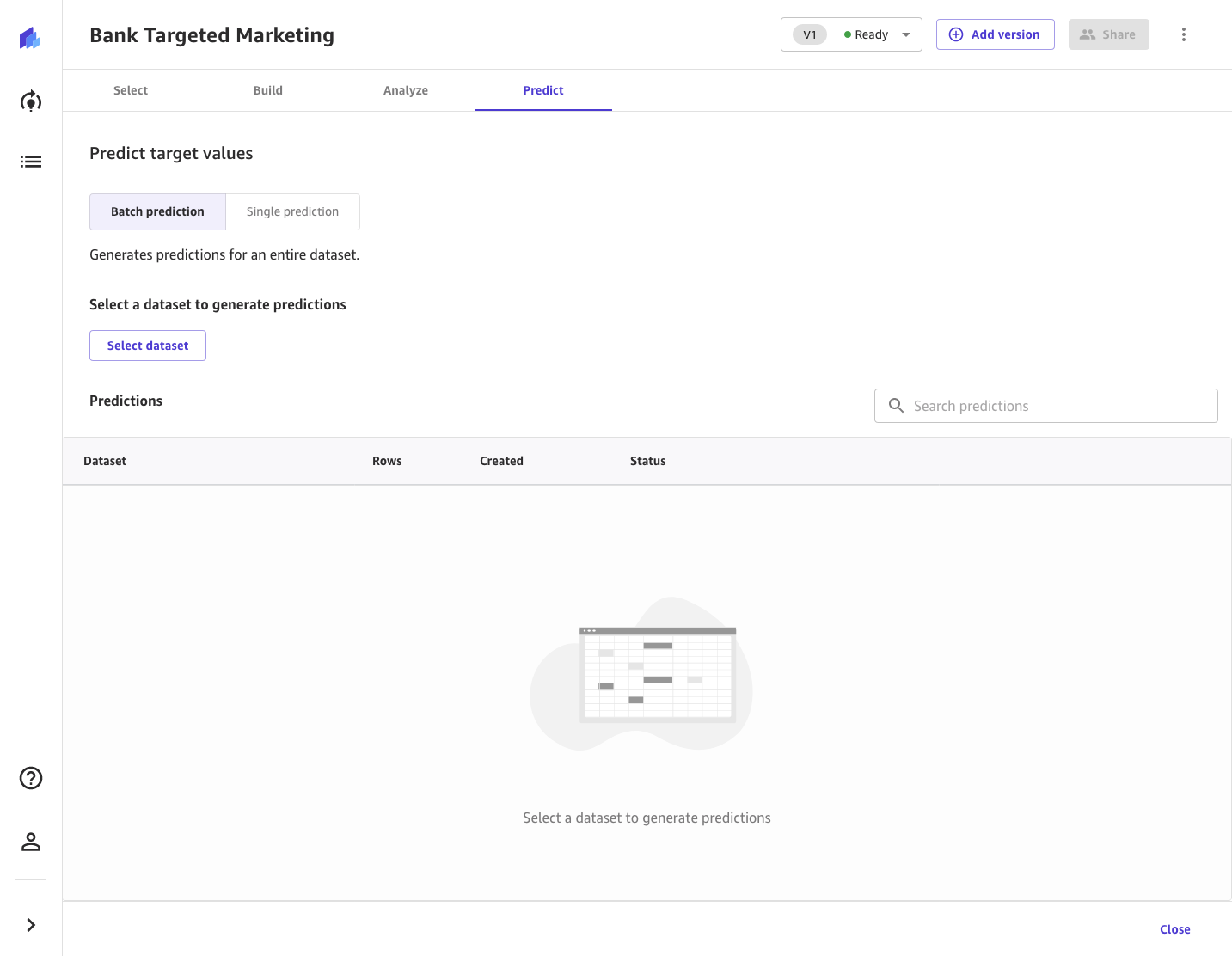1232x956 pixels.
Task: Expand the sidebar with the chevron arrow
Action: (31, 925)
